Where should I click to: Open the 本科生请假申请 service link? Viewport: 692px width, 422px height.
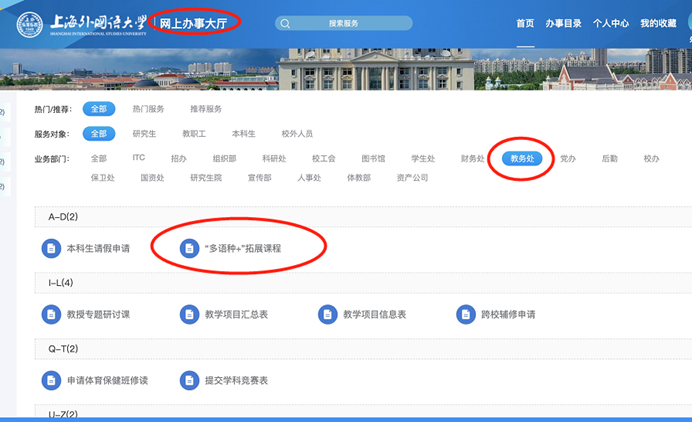click(x=98, y=249)
